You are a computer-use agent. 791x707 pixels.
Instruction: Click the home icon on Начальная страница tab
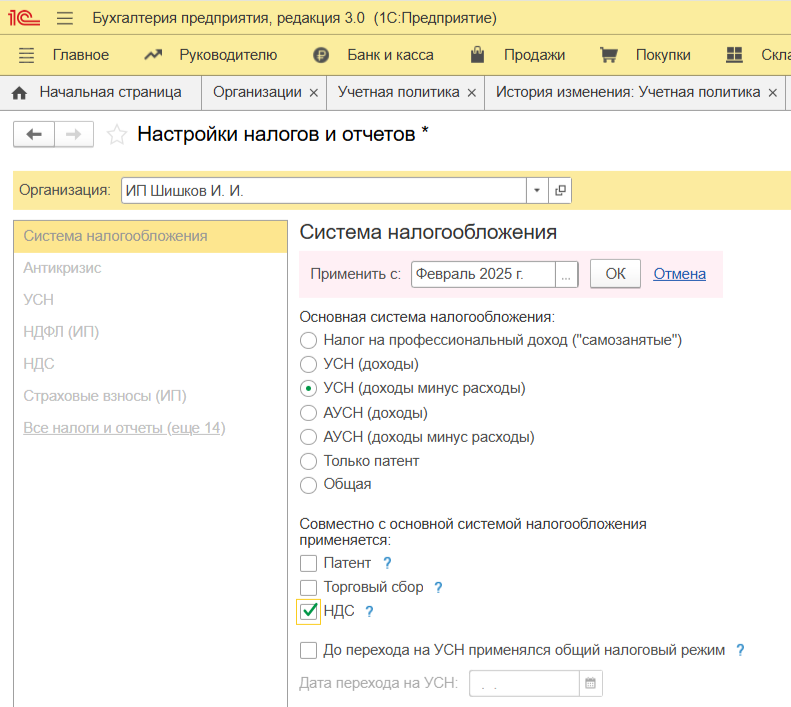[x=19, y=92]
